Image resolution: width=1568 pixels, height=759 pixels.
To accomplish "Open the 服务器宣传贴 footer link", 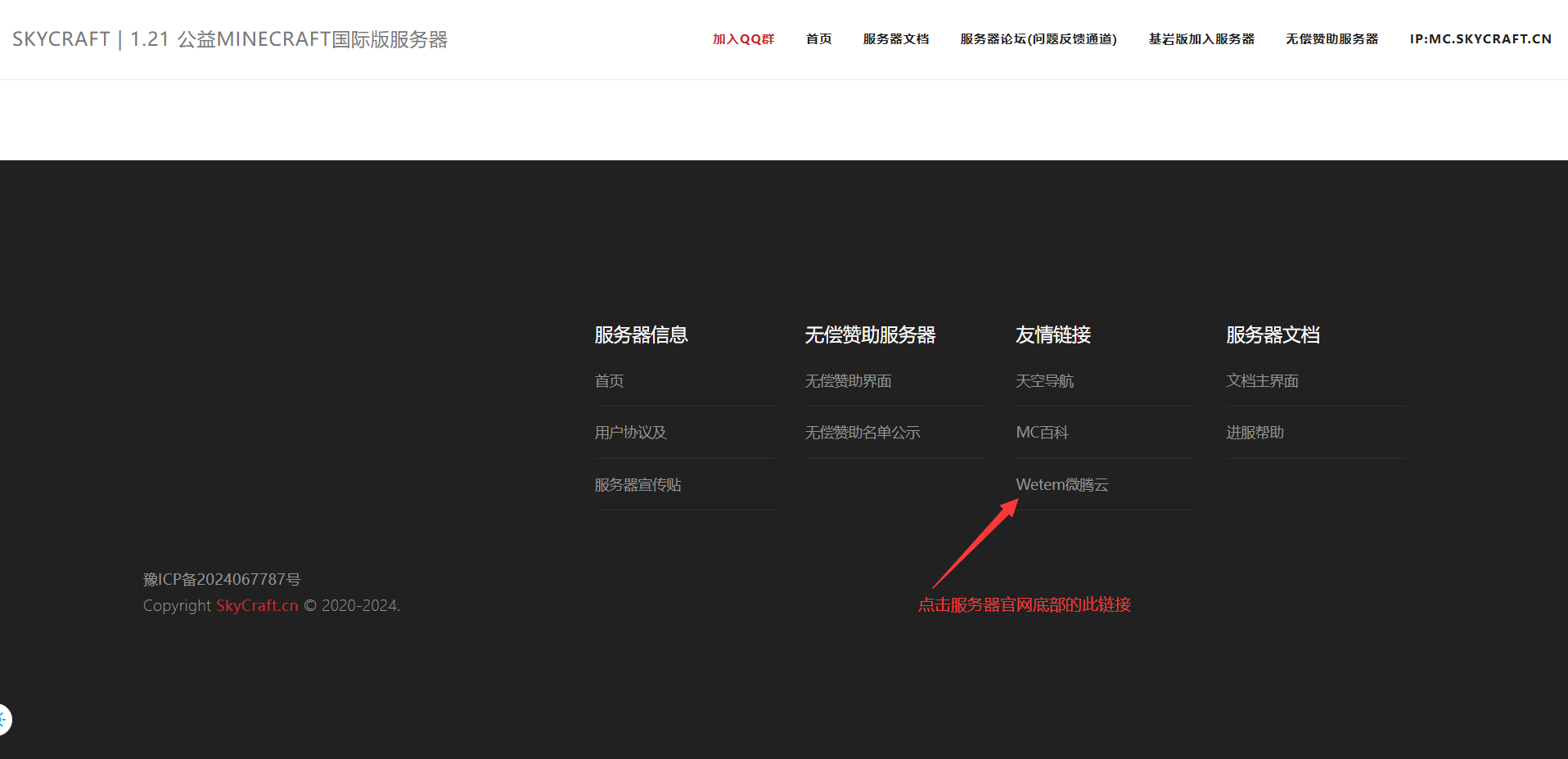I will (x=638, y=485).
